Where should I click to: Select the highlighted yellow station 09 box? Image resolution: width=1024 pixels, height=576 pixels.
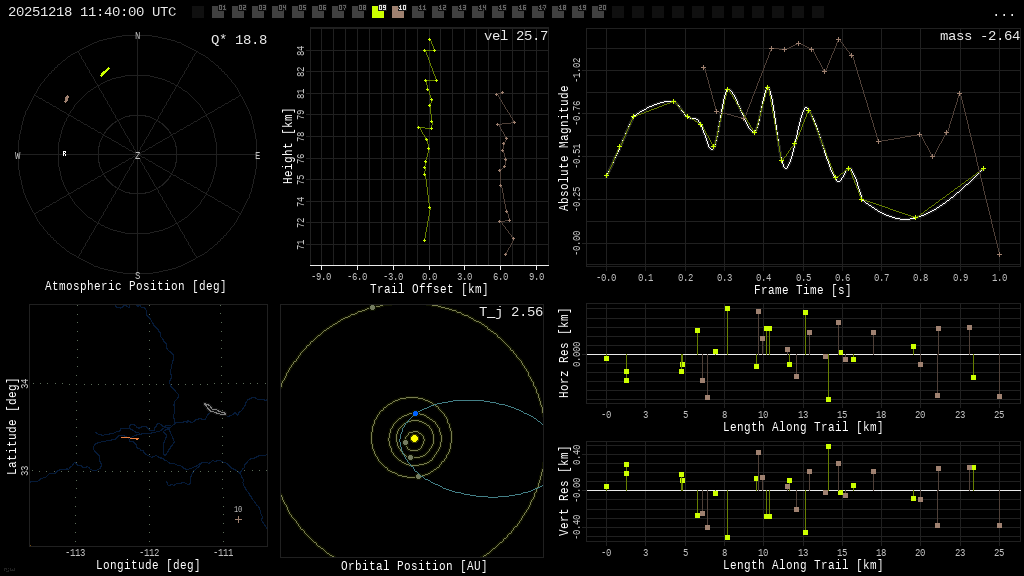click(378, 12)
